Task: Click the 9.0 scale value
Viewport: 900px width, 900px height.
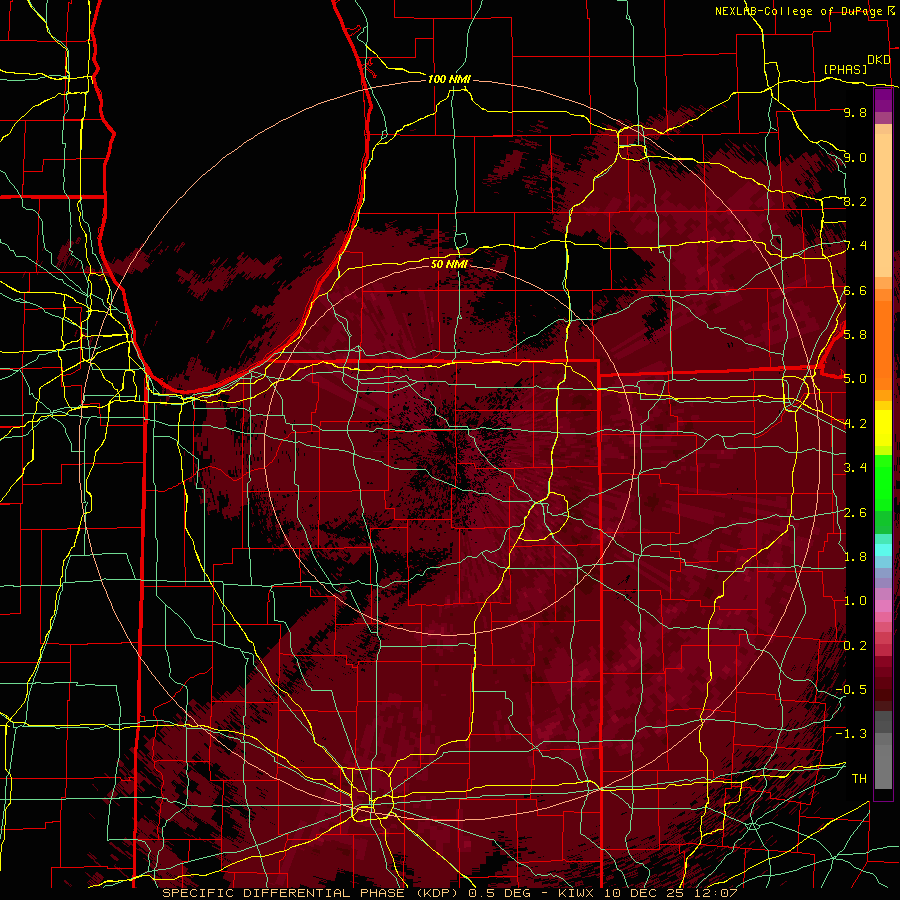Action: (x=855, y=157)
